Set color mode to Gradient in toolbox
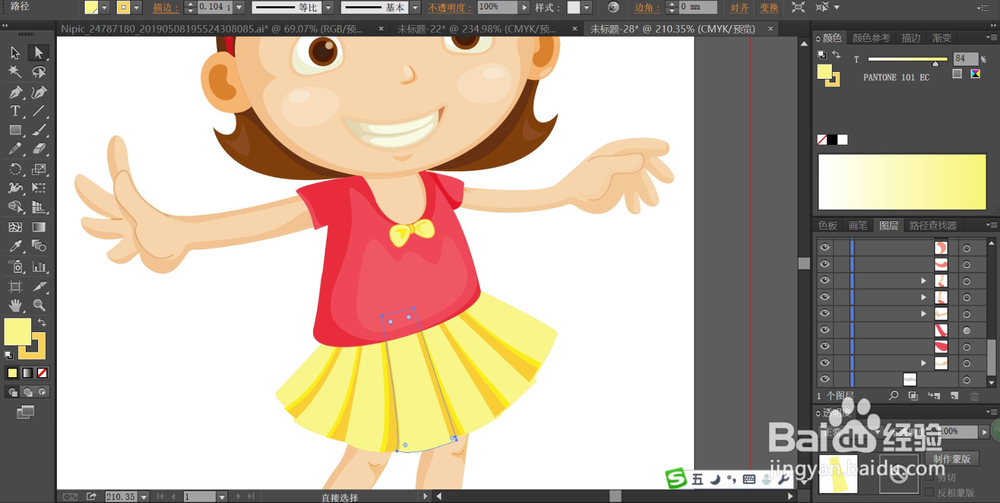The height and width of the screenshot is (503, 1000). pos(27,373)
